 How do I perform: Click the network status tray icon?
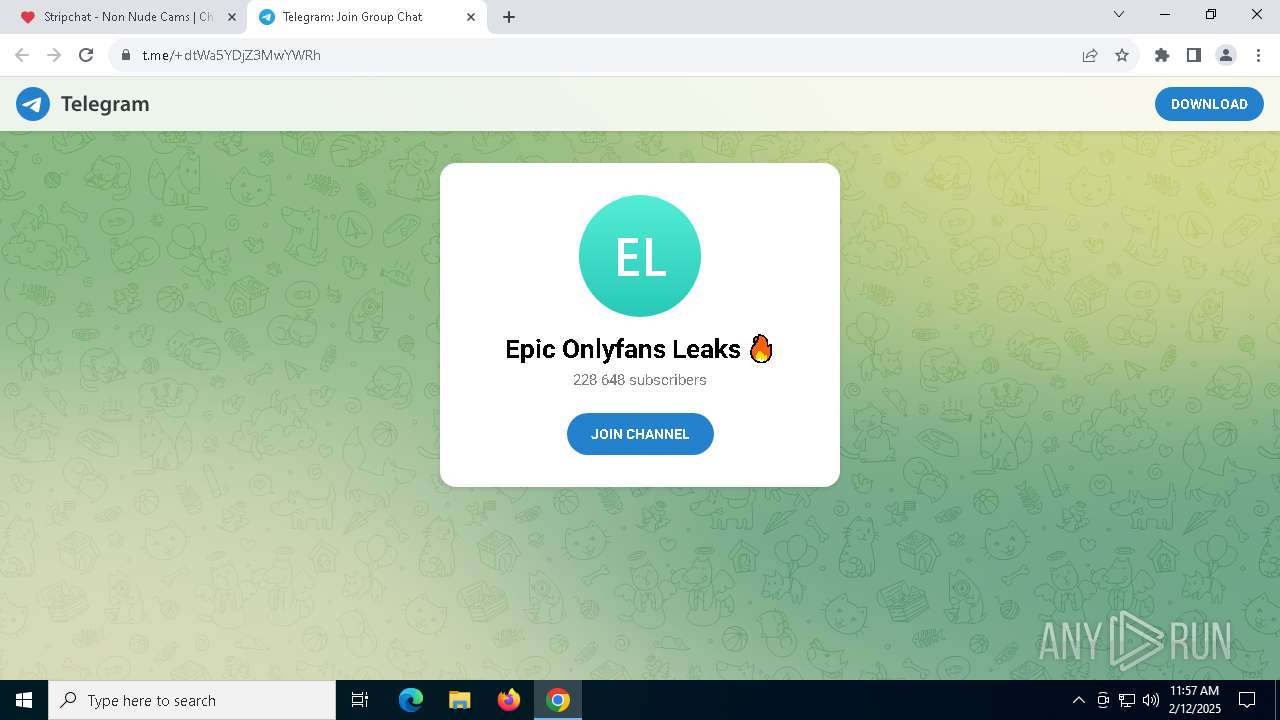pyautogui.click(x=1127, y=700)
